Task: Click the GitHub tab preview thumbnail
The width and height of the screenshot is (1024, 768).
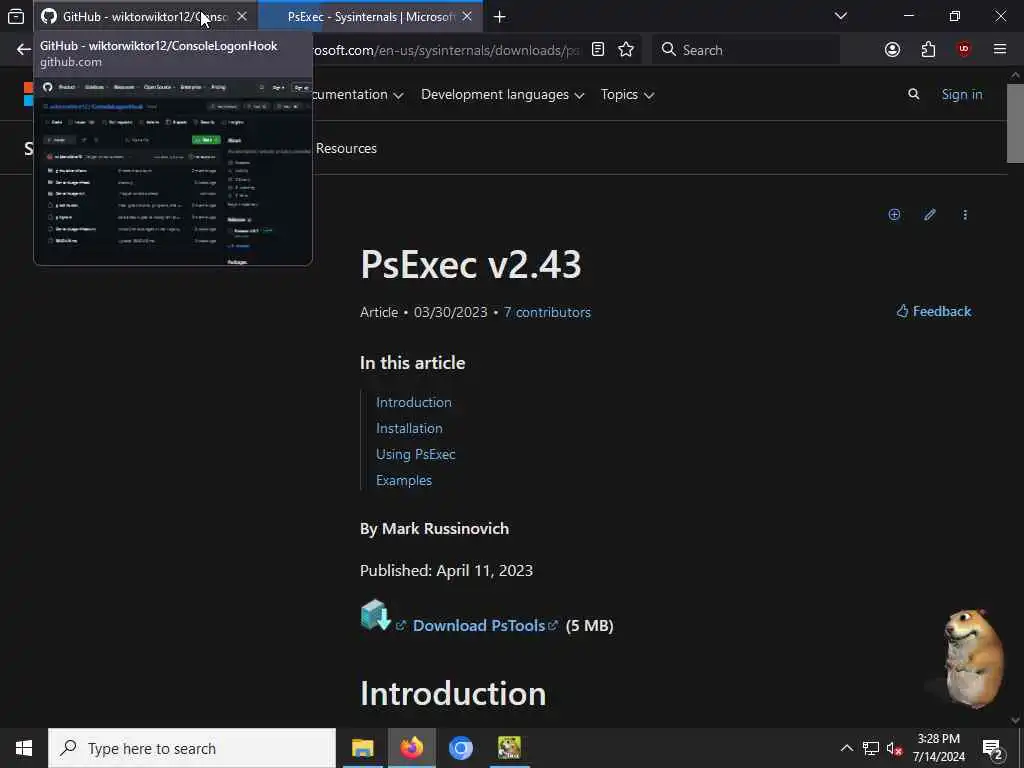Action: tap(173, 170)
